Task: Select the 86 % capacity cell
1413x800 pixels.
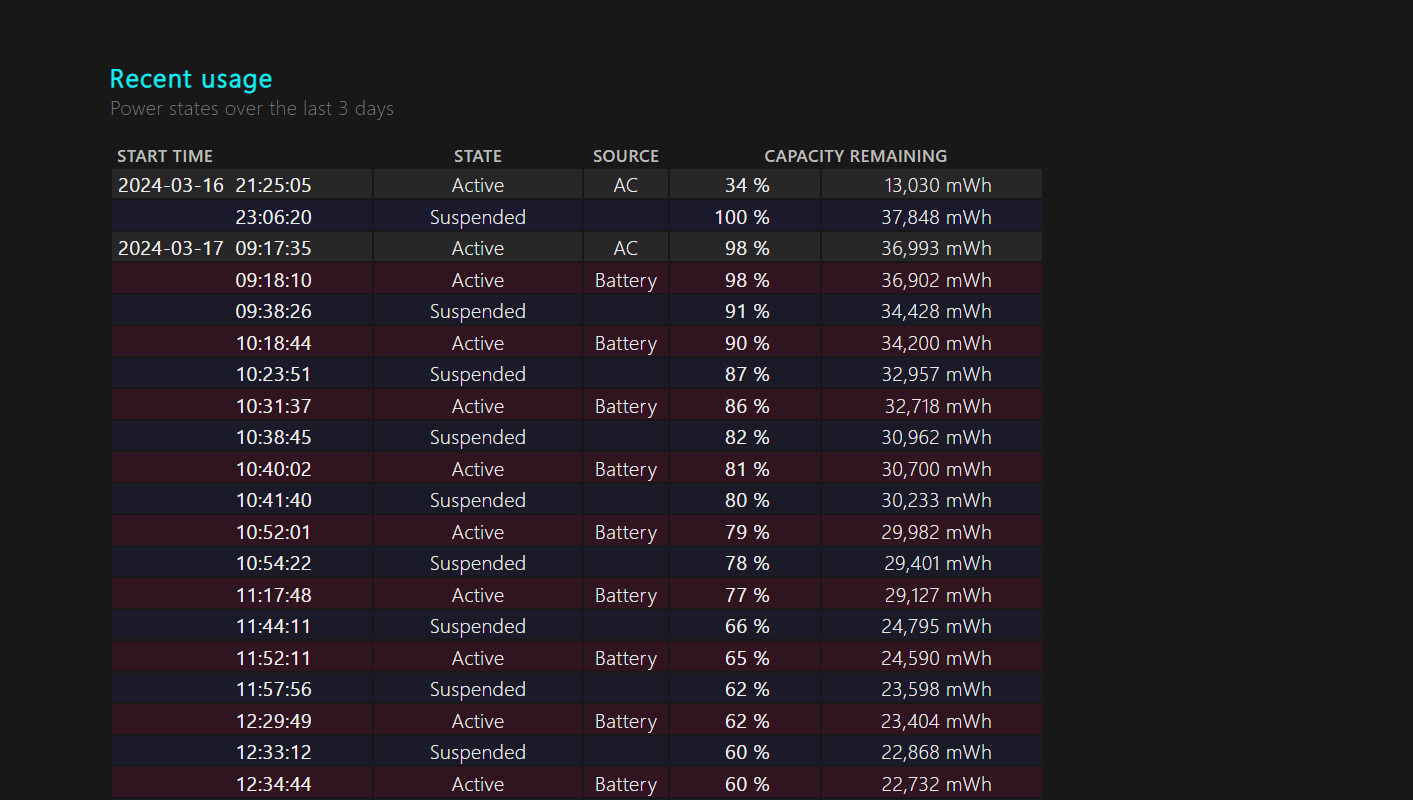Action: point(747,406)
